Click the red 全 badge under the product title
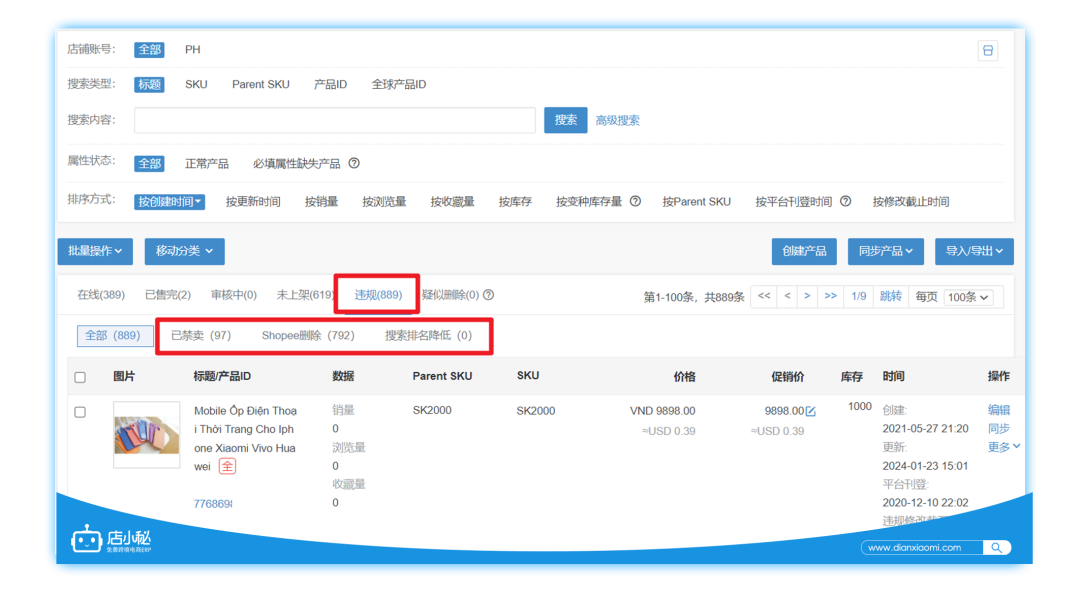 coord(228,465)
